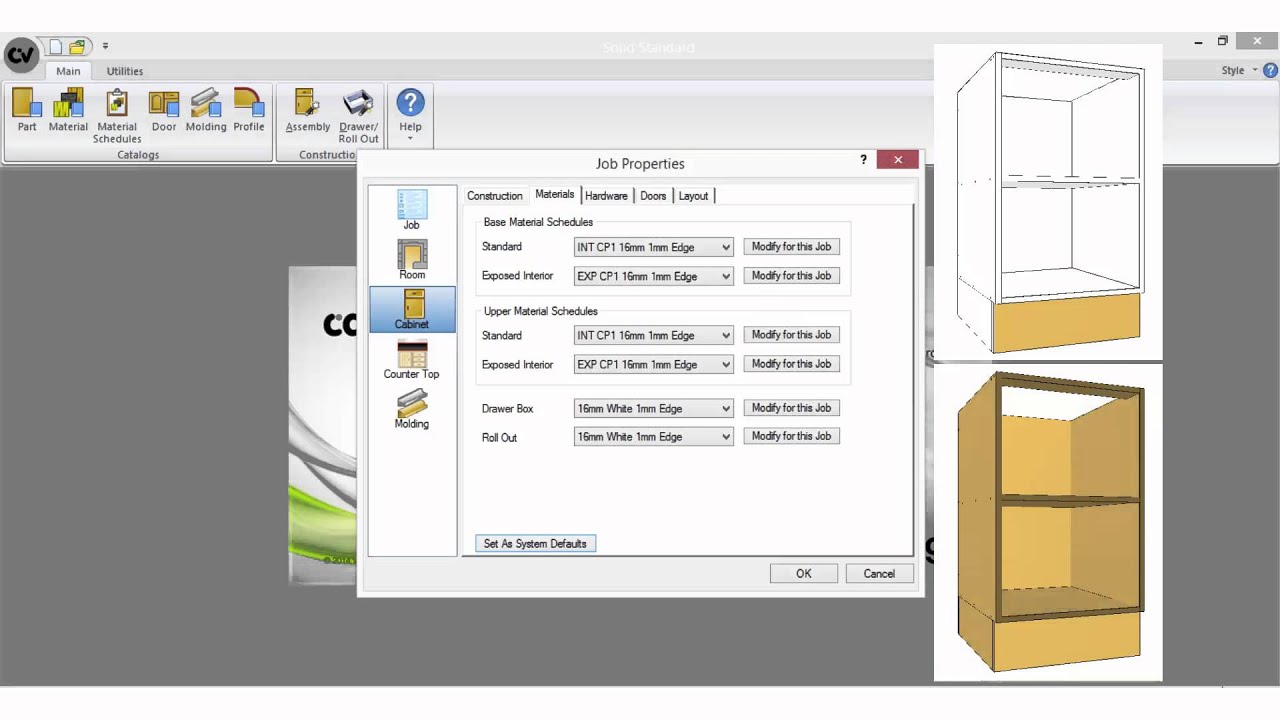Open the Style dropdown menu
1280x720 pixels.
pos(1239,70)
